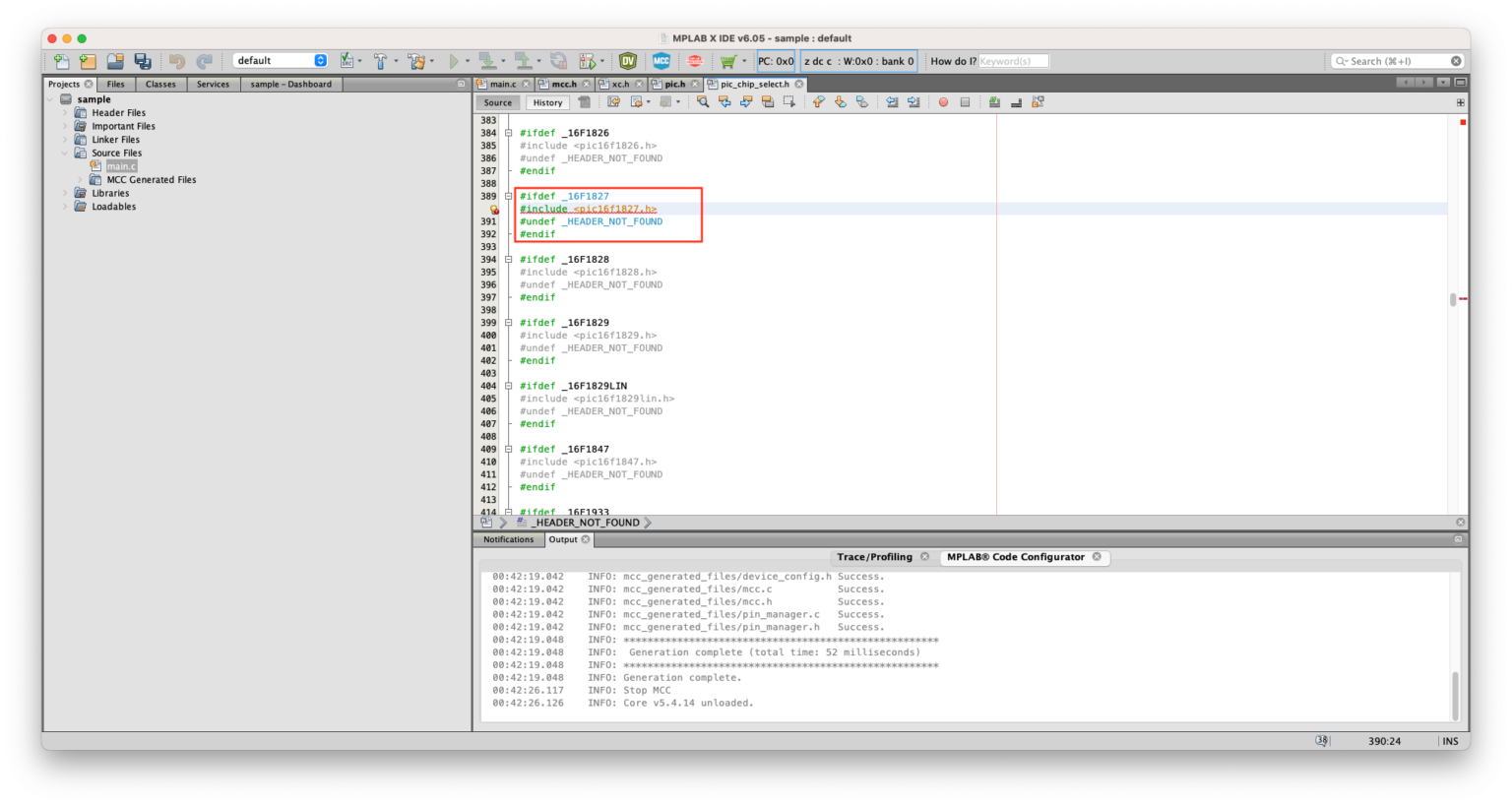The height and width of the screenshot is (805, 1512).
Task: Click the Make and Program Device icon
Action: (x=486, y=61)
